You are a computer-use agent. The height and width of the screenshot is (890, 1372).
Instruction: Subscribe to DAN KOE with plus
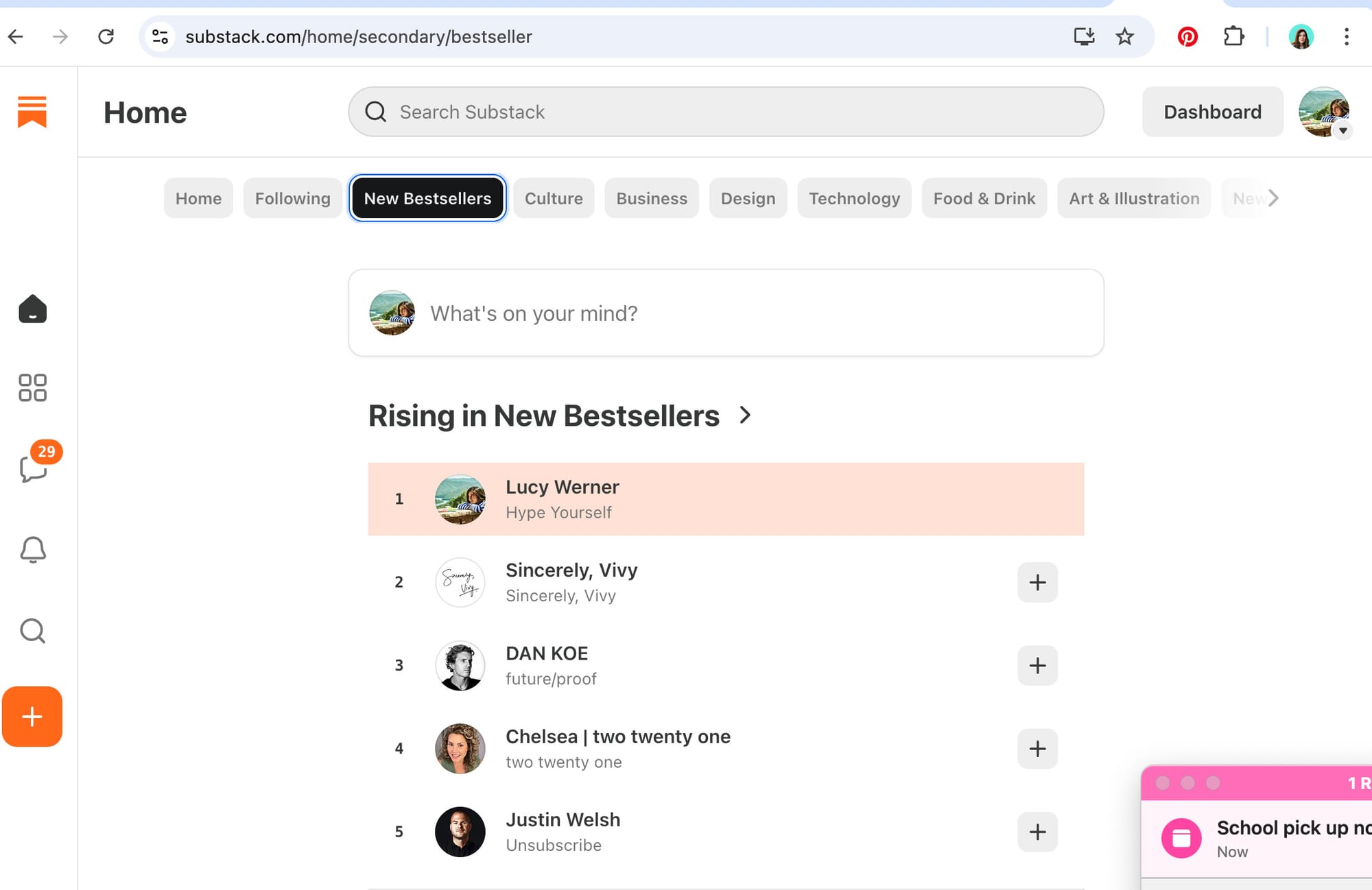(x=1037, y=665)
